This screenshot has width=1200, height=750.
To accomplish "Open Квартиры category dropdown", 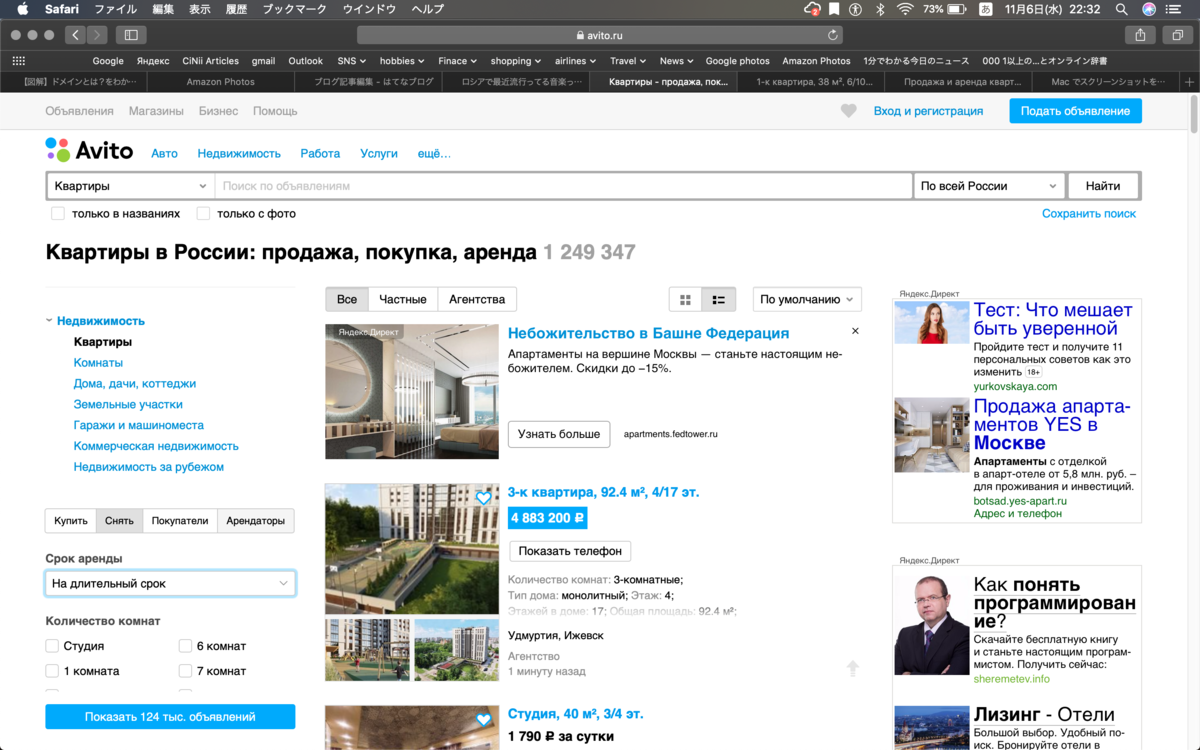I will [130, 186].
